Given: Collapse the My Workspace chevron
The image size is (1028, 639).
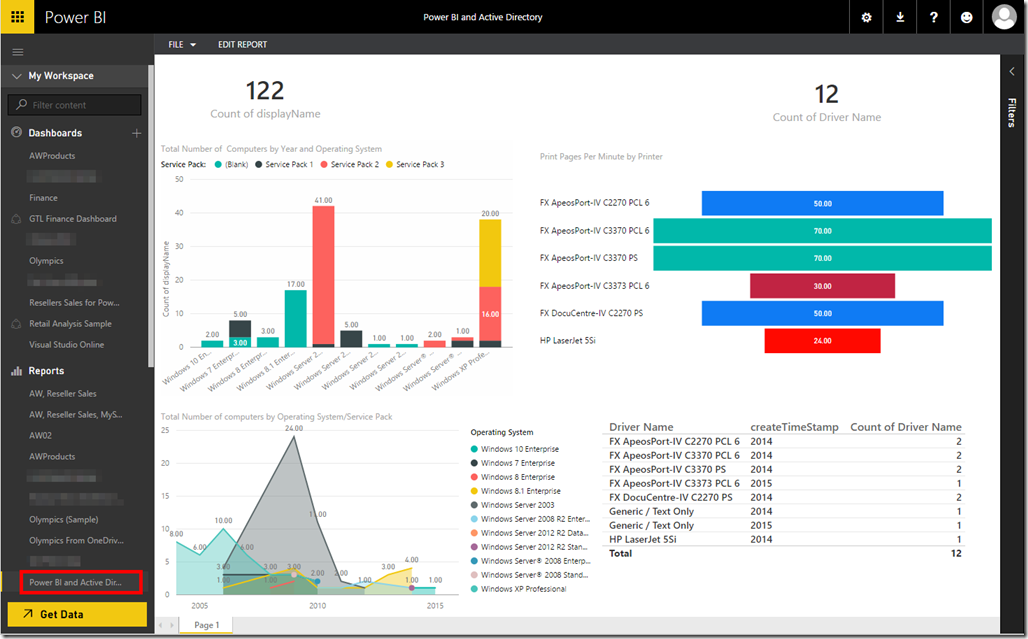Looking at the screenshot, I should tap(16, 76).
